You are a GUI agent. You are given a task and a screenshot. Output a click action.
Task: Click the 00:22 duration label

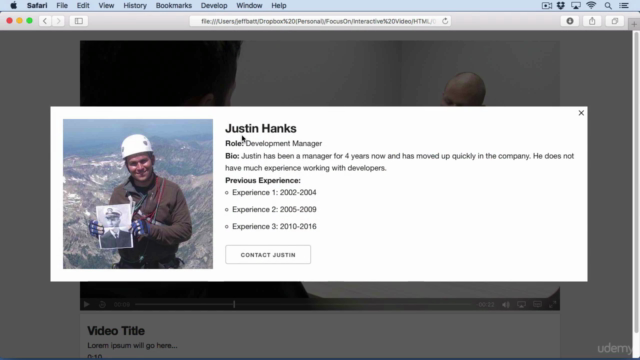click(x=486, y=304)
